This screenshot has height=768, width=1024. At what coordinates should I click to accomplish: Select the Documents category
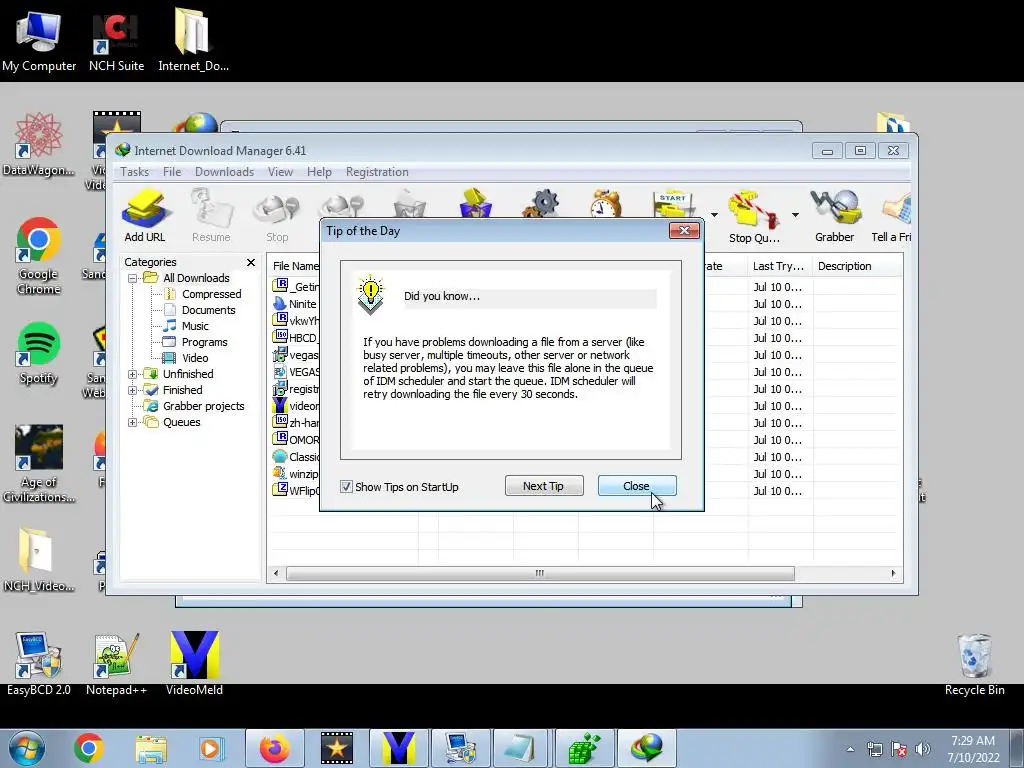[x=208, y=310]
